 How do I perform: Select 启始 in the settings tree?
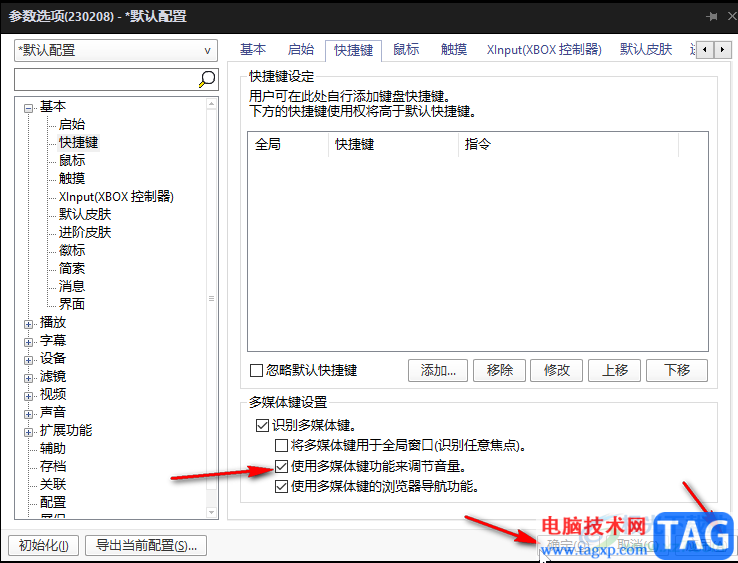pos(72,124)
